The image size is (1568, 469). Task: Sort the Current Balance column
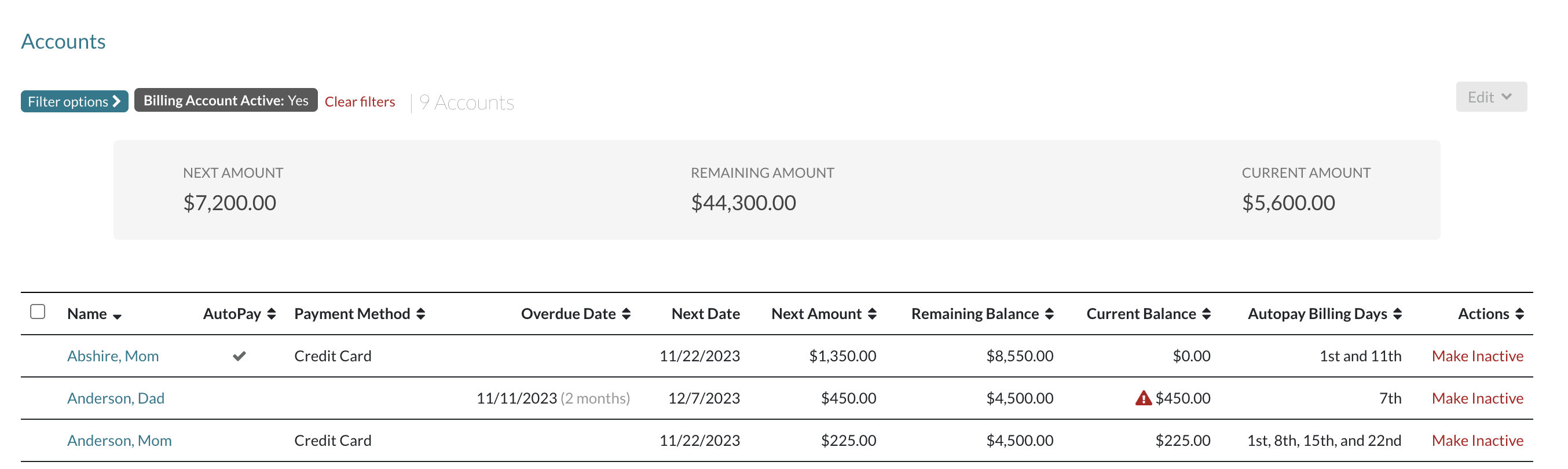tap(1208, 313)
